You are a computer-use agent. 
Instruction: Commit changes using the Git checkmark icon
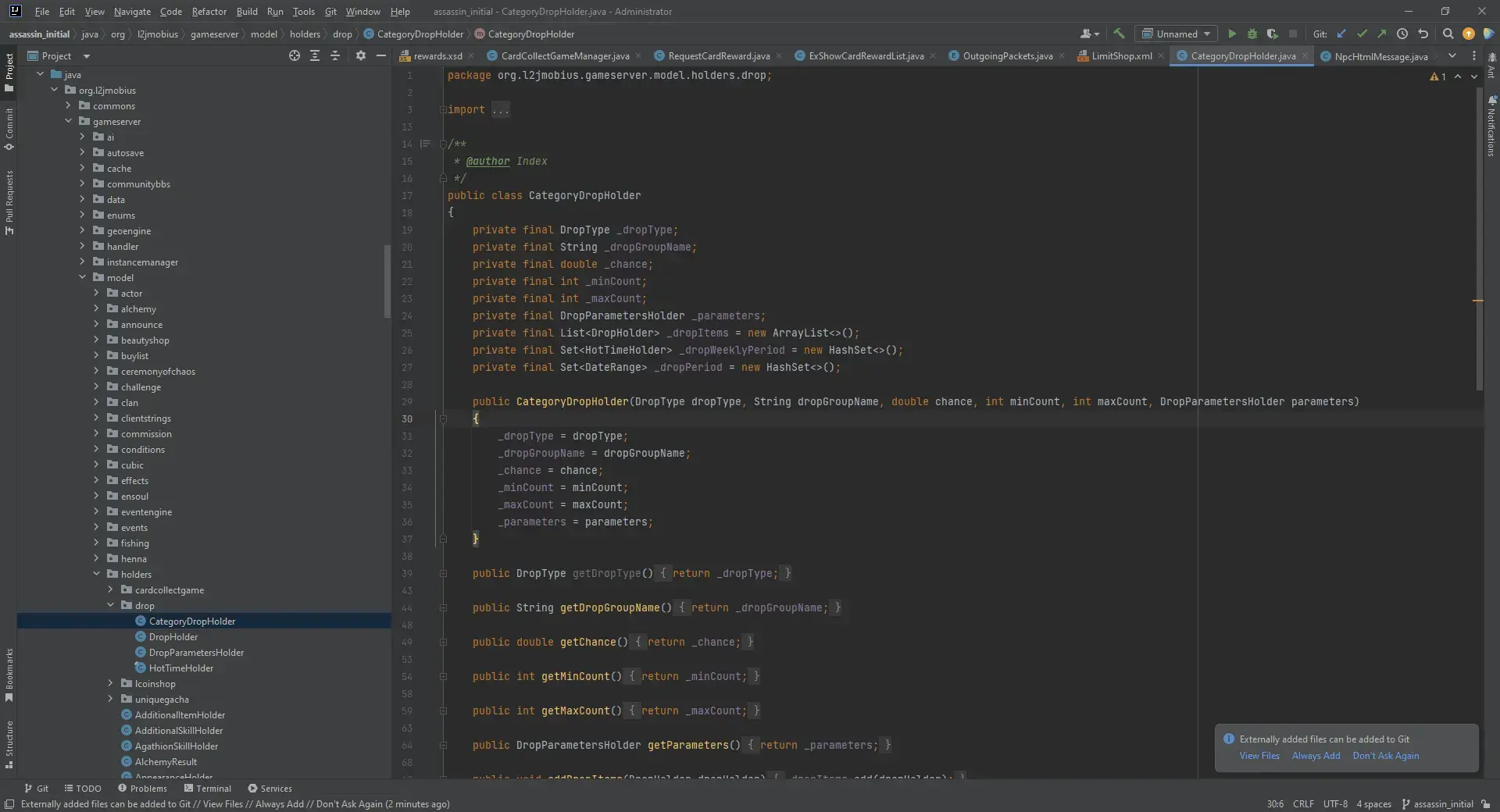click(x=1362, y=34)
